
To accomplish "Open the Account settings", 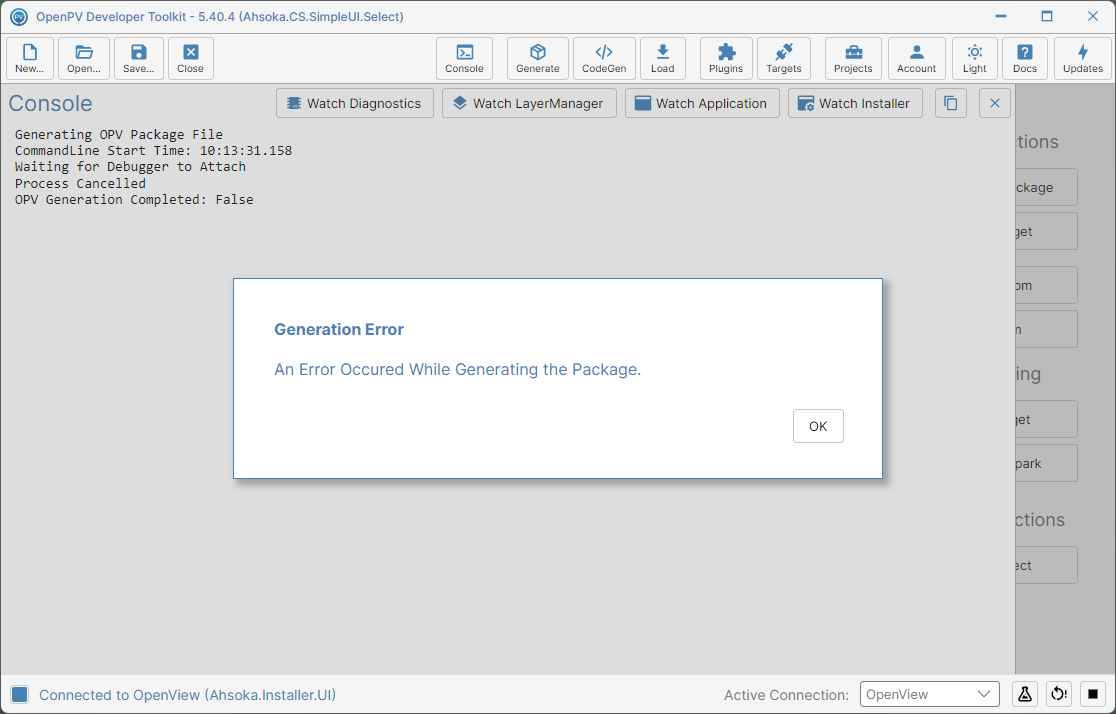I will pyautogui.click(x=917, y=58).
